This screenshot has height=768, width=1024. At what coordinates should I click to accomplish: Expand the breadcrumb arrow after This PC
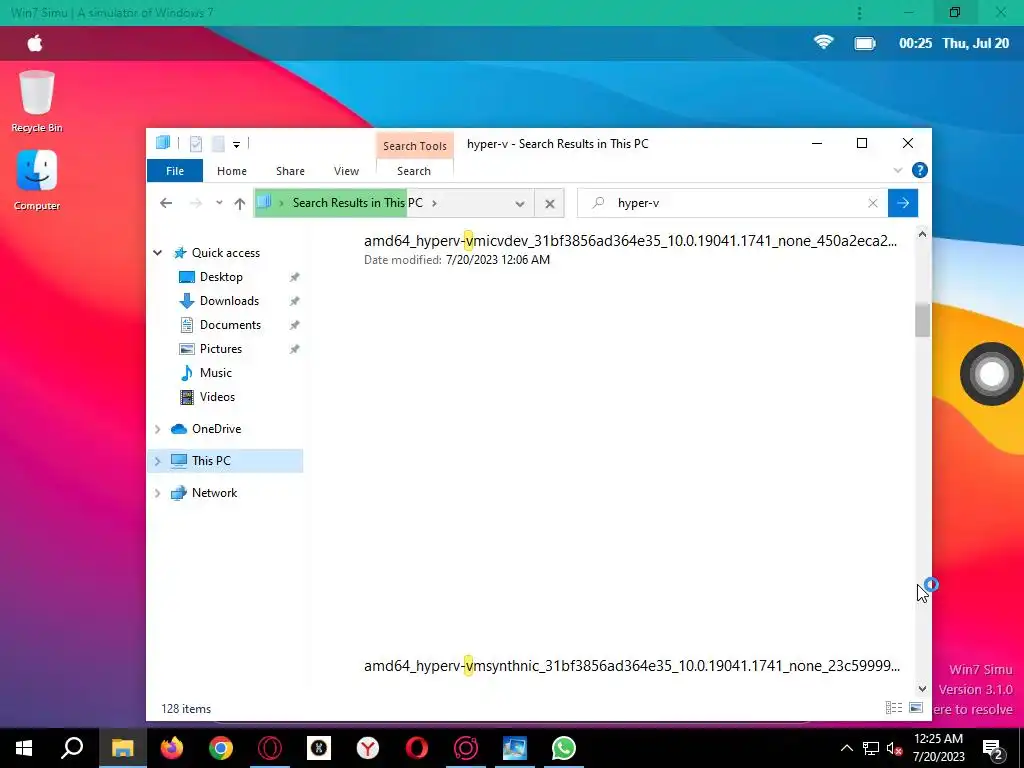[434, 203]
